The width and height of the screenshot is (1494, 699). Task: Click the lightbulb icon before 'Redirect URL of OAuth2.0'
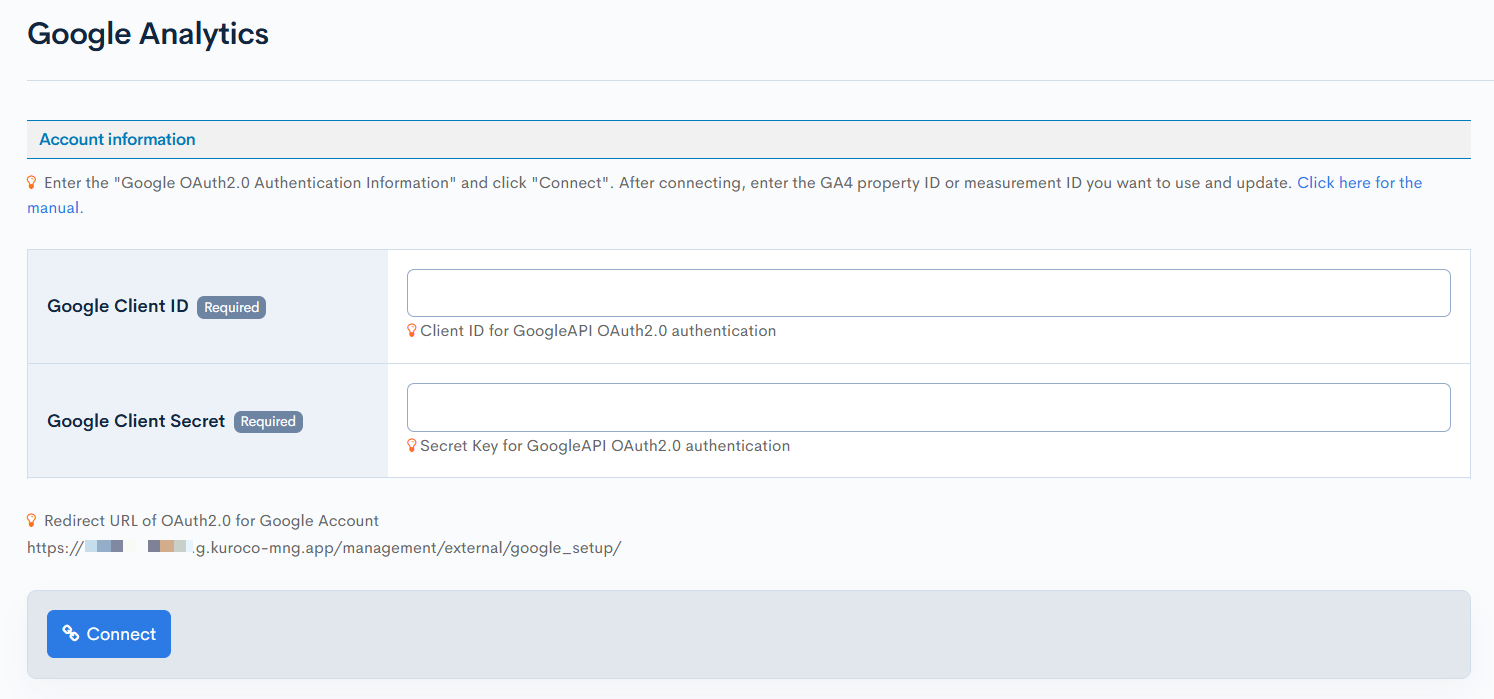(32, 520)
